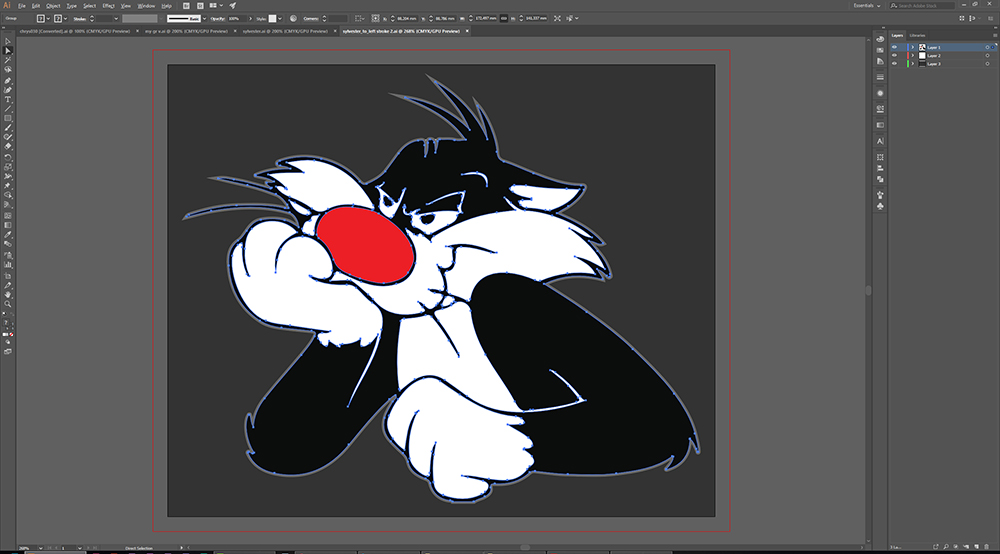Select the Eraser tool

[8, 147]
